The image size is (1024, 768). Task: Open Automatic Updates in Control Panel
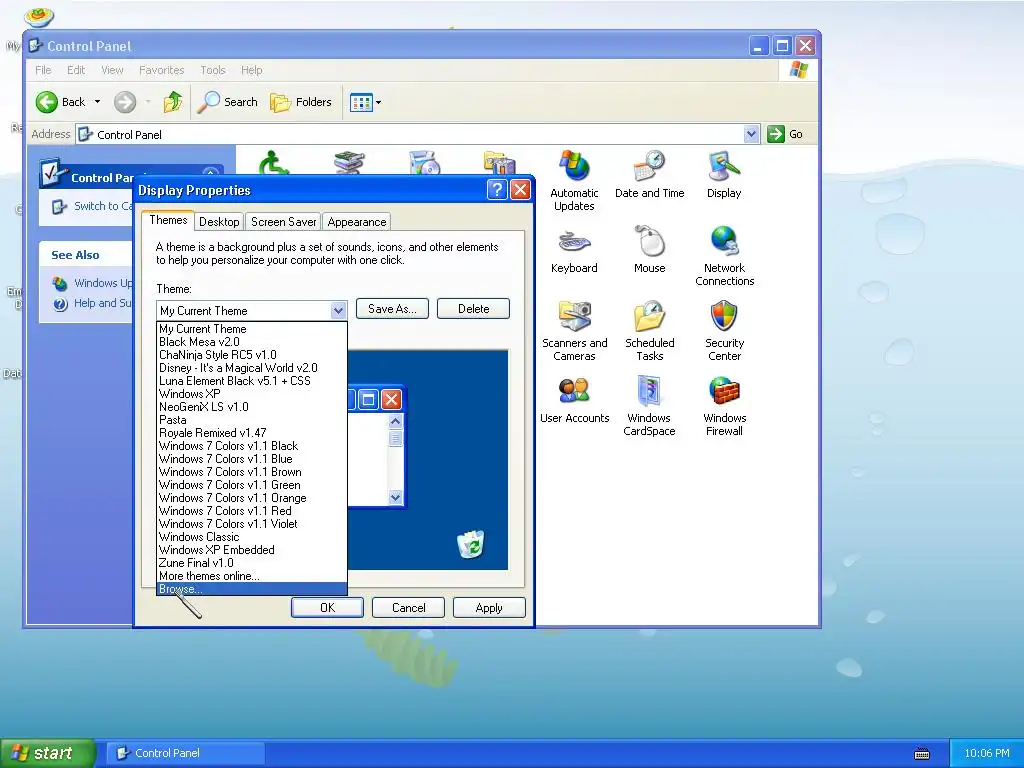pyautogui.click(x=574, y=181)
